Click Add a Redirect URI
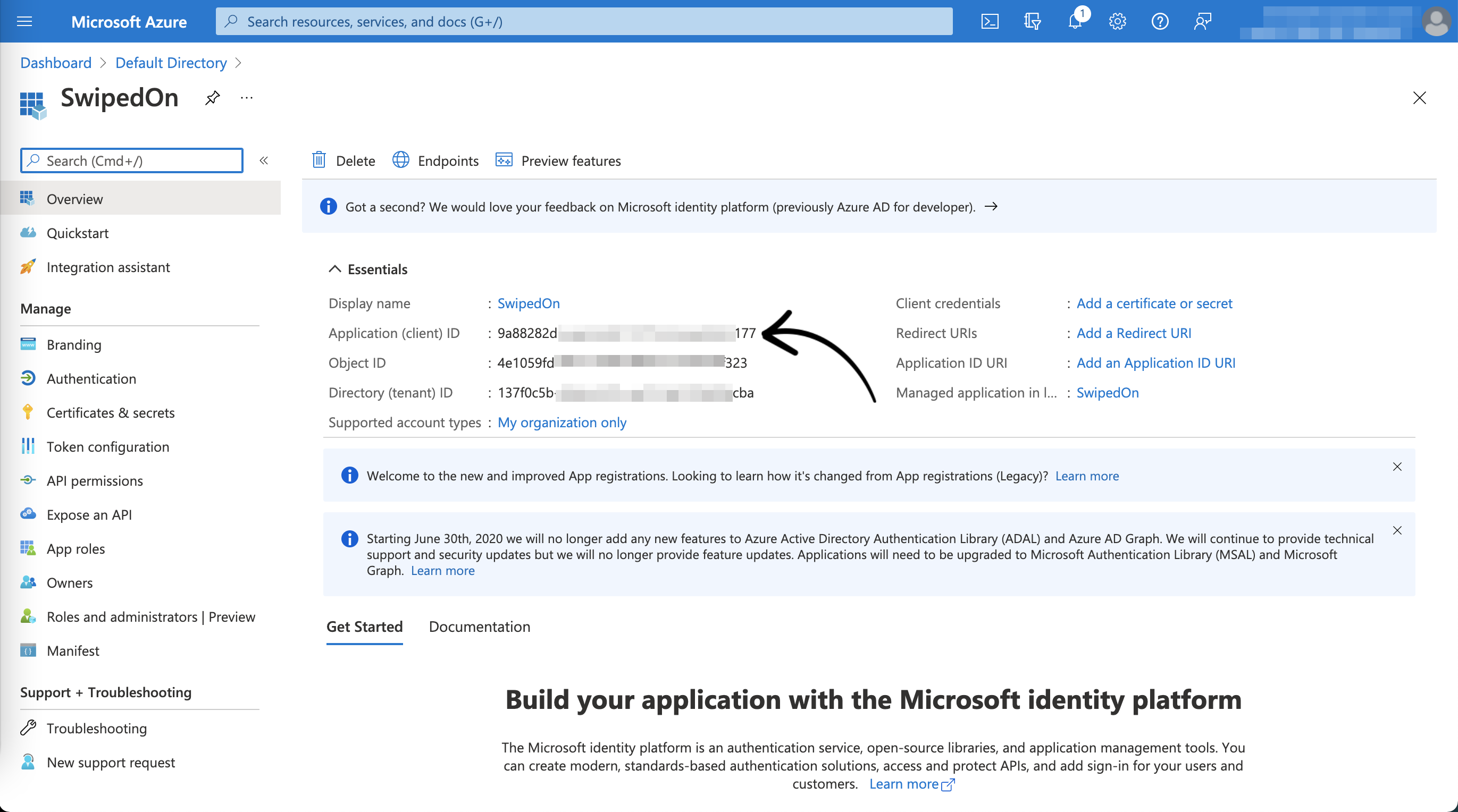 pos(1134,333)
